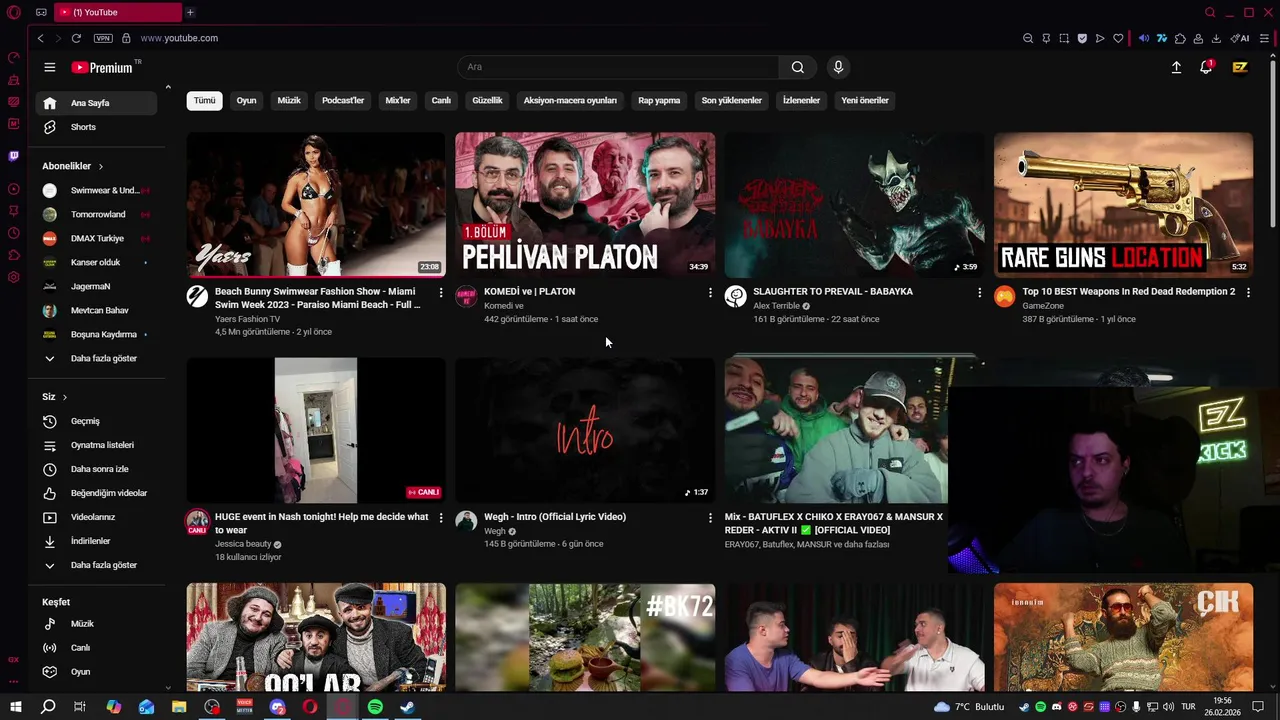Open new browser tab with plus
The height and width of the screenshot is (720, 1280).
[x=190, y=12]
